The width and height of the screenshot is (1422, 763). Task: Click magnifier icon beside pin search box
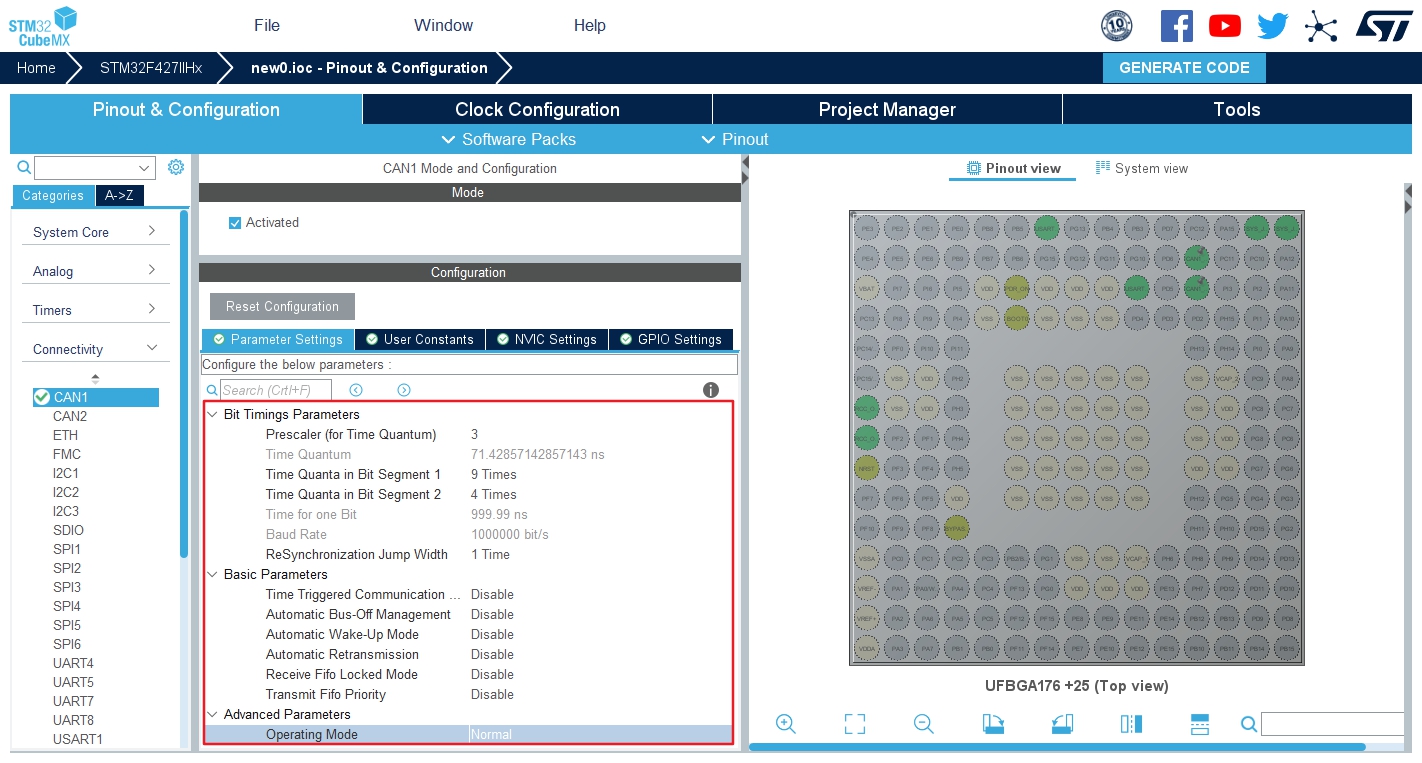(x=1248, y=724)
